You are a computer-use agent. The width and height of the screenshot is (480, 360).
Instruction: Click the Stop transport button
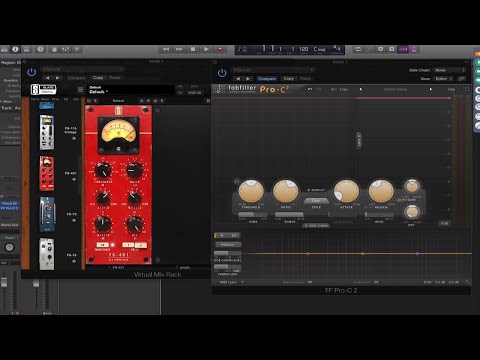(x=193, y=49)
